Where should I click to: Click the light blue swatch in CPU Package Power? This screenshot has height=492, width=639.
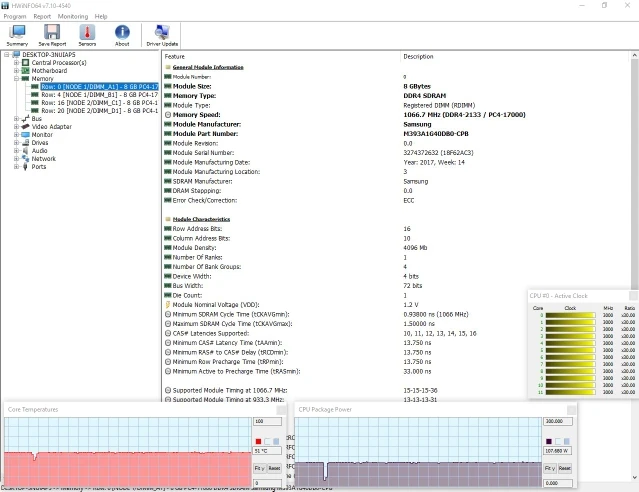(567, 441)
